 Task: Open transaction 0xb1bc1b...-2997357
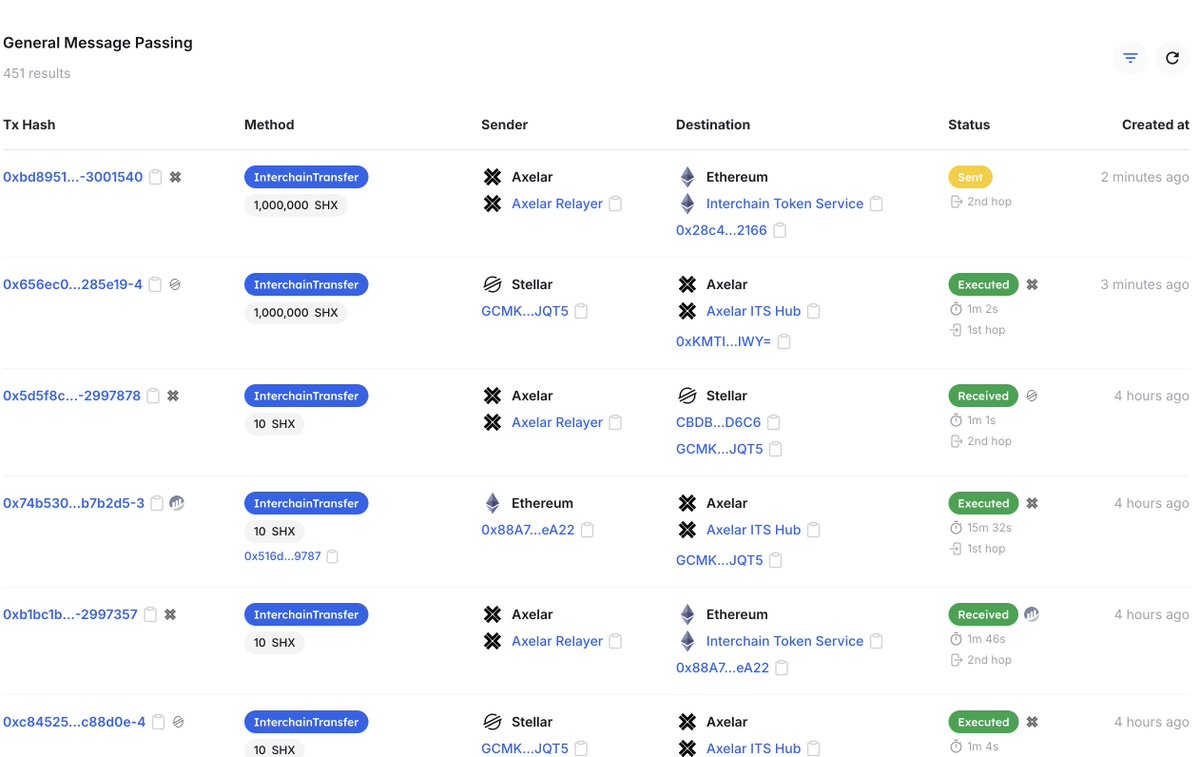[70, 615]
